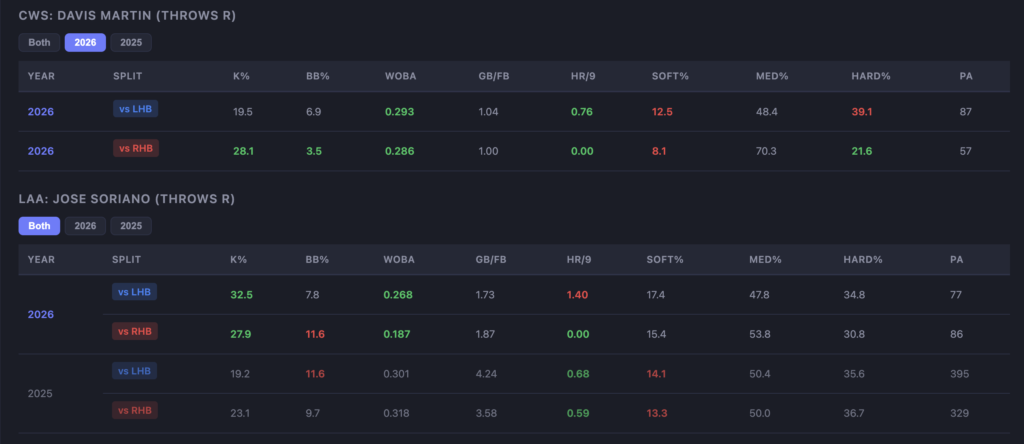Click the WOBA value 0.318
Viewport: 1024px width, 444px height.
click(398, 413)
